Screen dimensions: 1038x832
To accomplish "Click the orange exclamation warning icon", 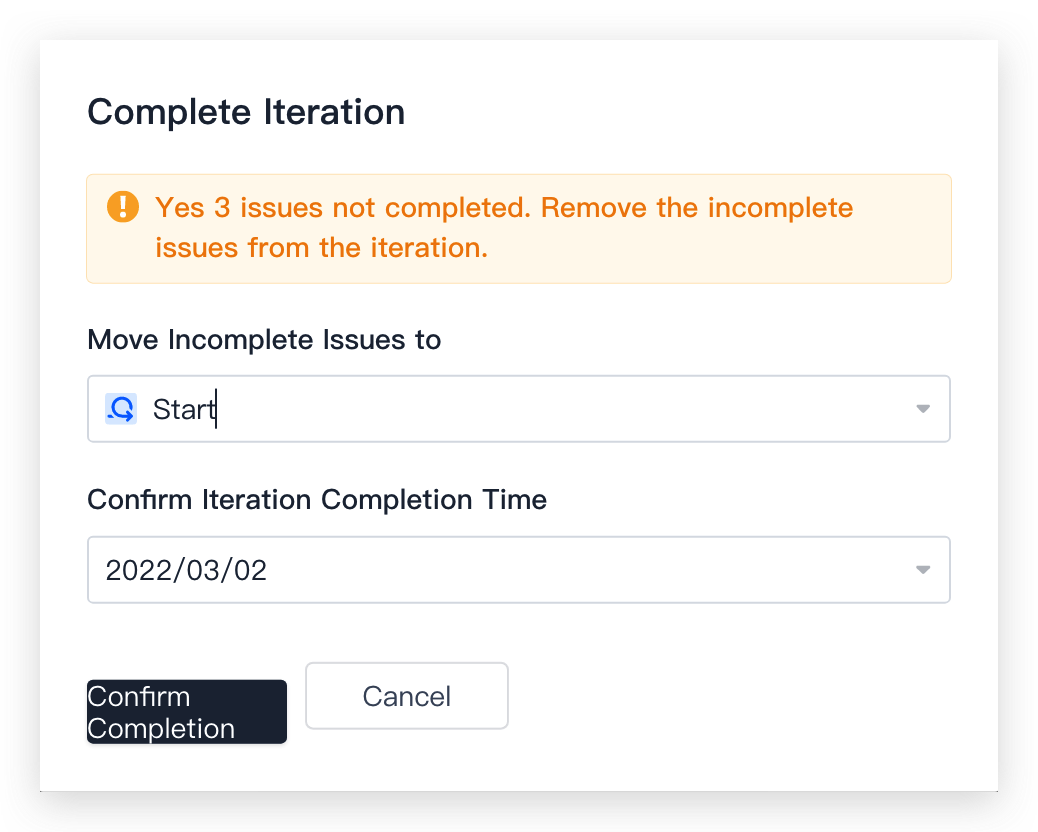I will (123, 207).
